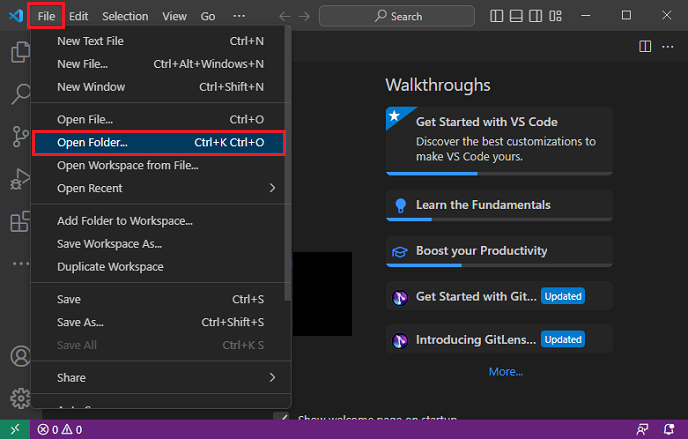The height and width of the screenshot is (439, 688).
Task: Open editor More Actions ellipsis
Action: [x=667, y=46]
